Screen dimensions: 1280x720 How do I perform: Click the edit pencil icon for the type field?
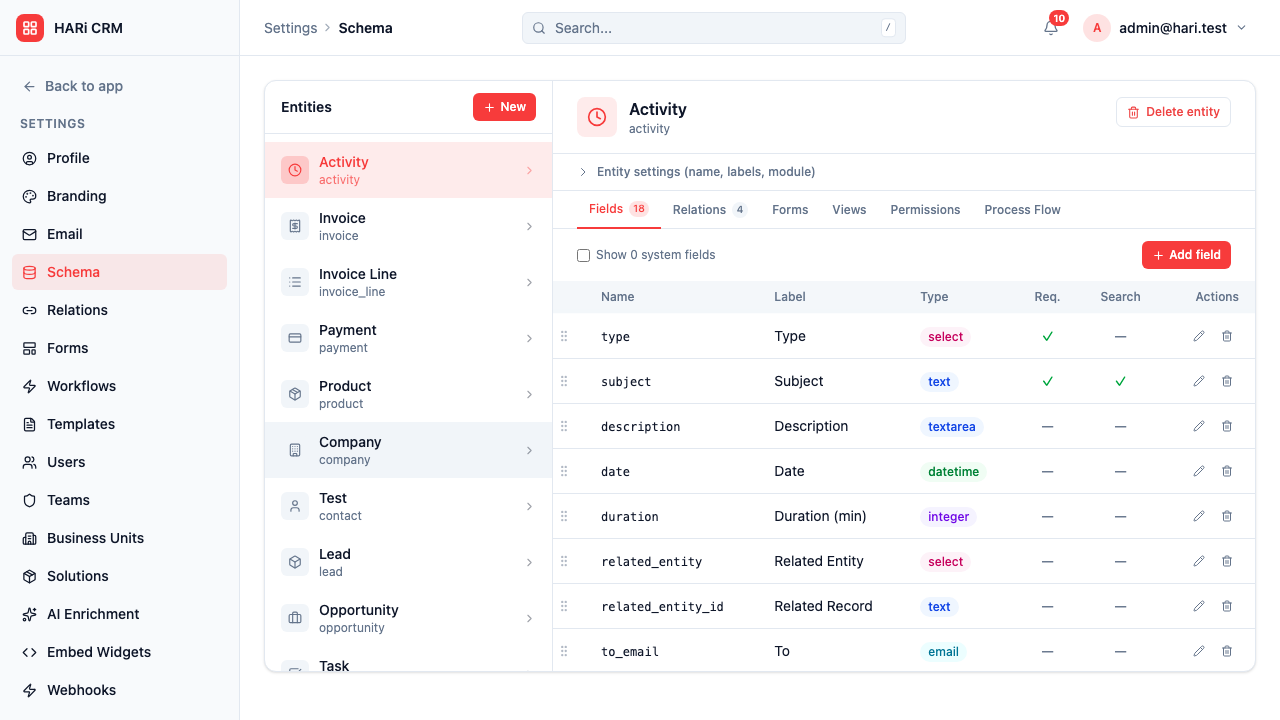pos(1198,336)
